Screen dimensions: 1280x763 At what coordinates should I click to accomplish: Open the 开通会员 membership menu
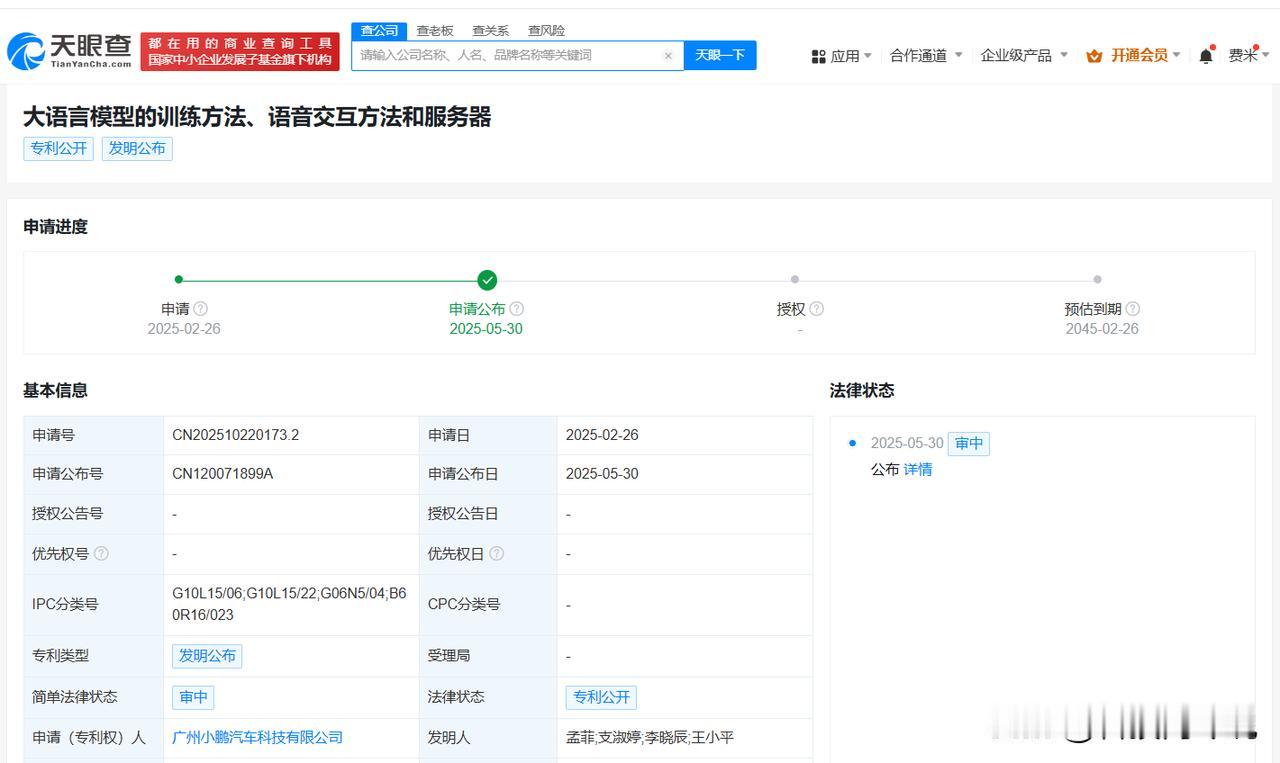click(1138, 56)
